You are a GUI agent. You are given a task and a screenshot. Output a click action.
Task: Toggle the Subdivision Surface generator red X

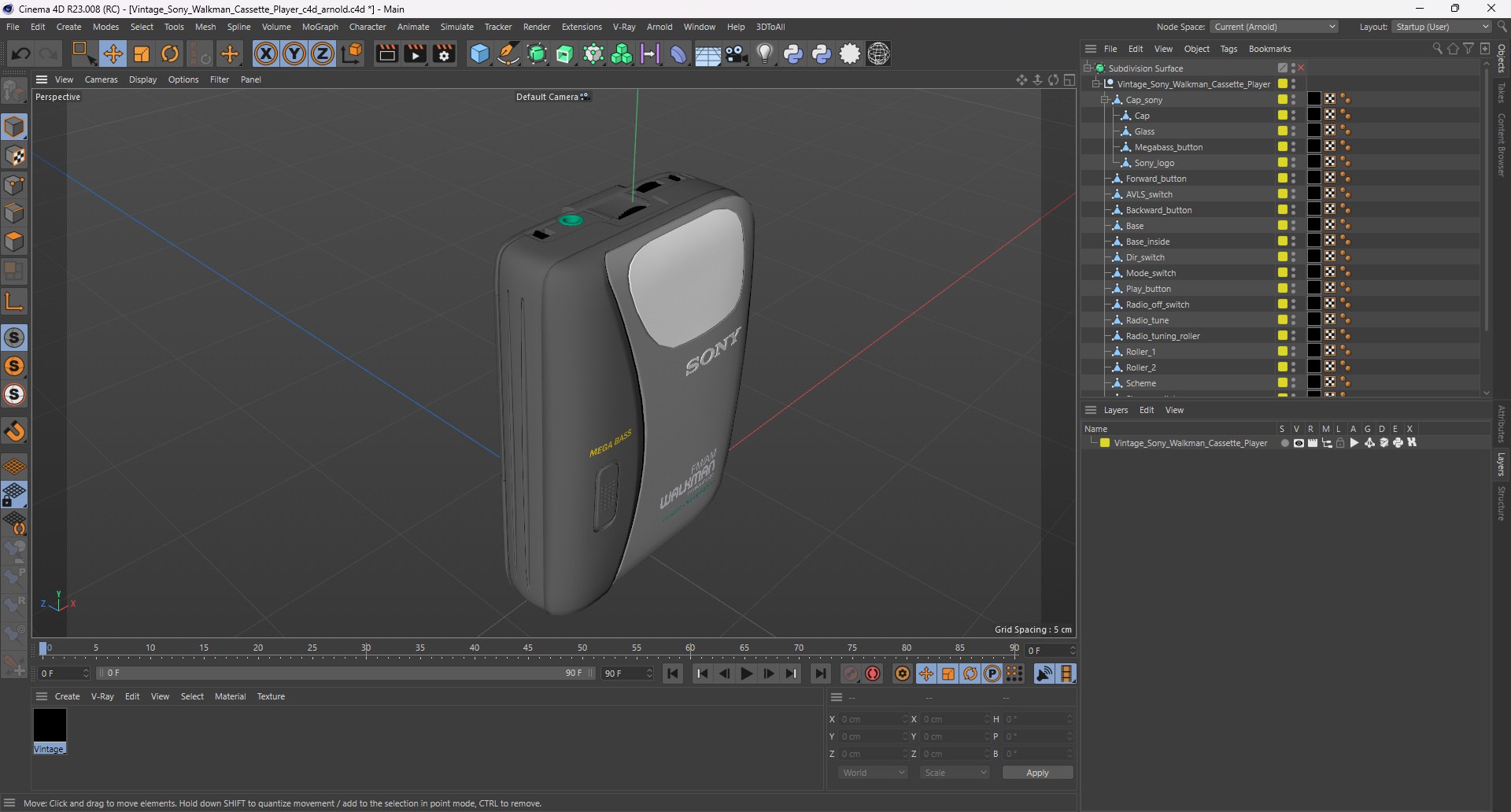(1301, 68)
